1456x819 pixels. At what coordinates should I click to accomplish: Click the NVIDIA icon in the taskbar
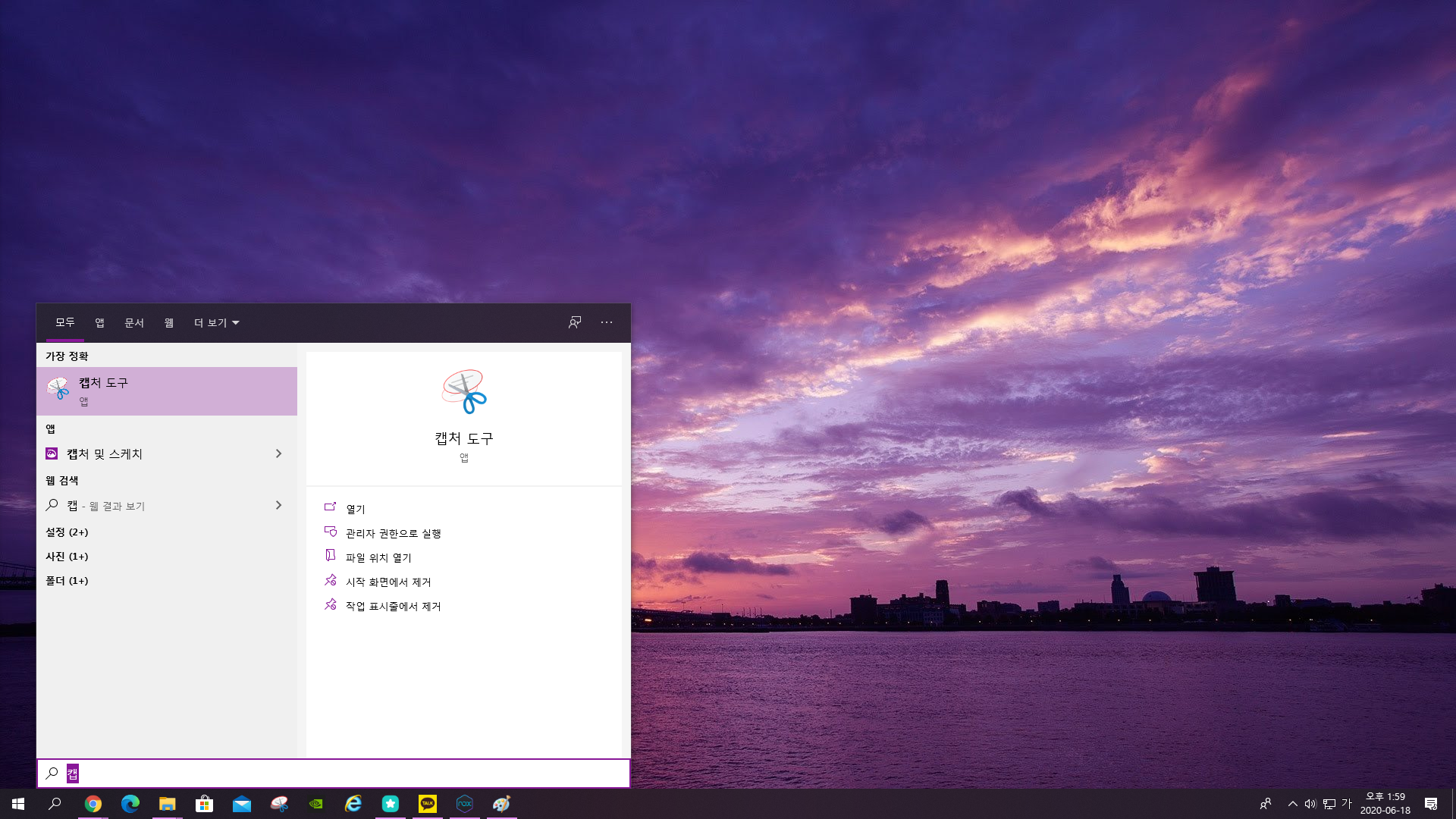(x=316, y=804)
